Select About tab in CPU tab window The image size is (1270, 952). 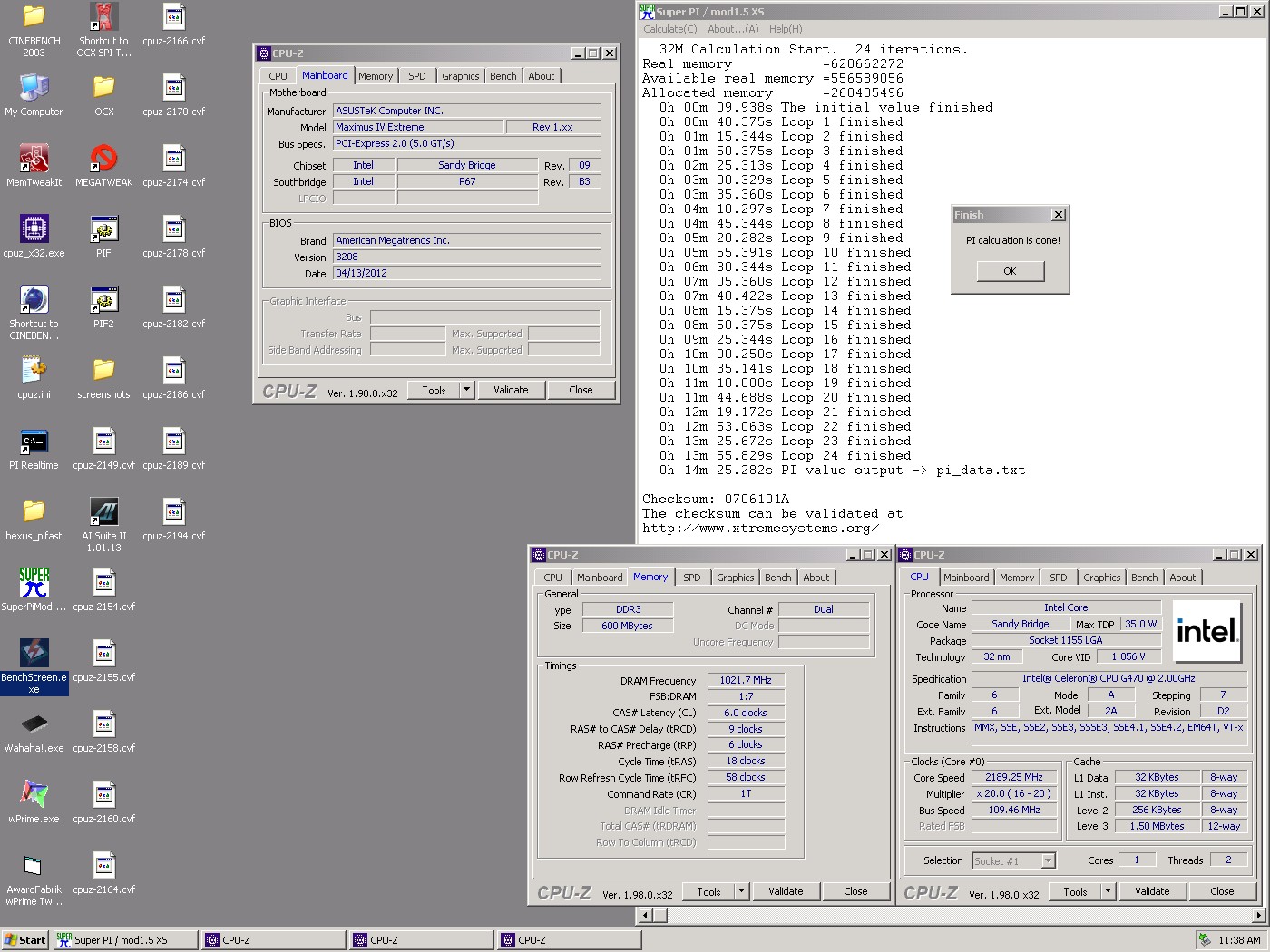tap(1183, 578)
